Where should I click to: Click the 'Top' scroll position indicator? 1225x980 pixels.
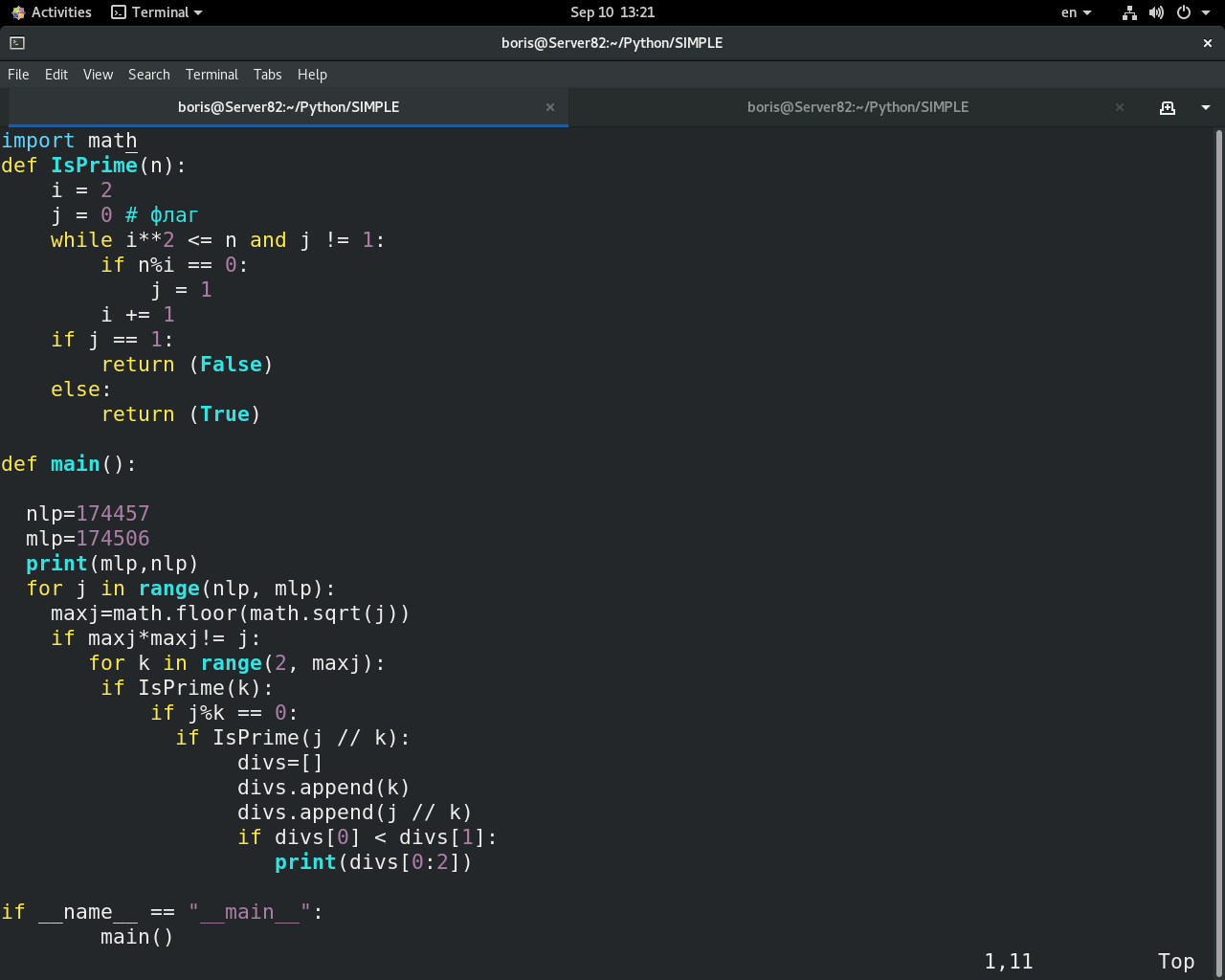pos(1176,962)
